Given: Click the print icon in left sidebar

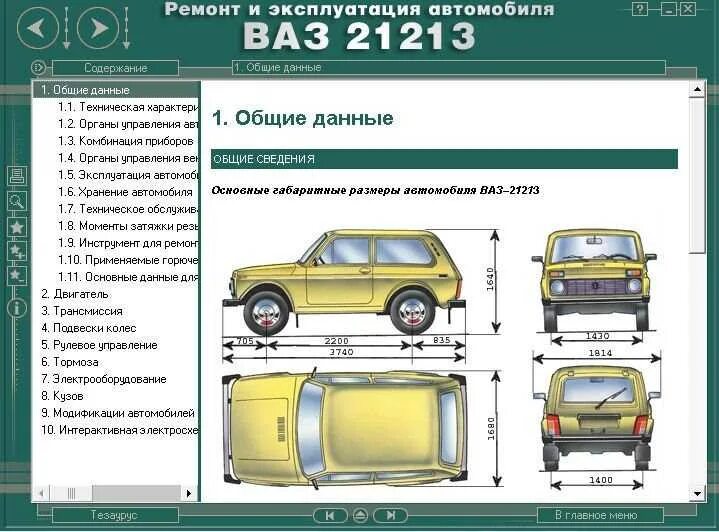Looking at the screenshot, I should point(17,176).
